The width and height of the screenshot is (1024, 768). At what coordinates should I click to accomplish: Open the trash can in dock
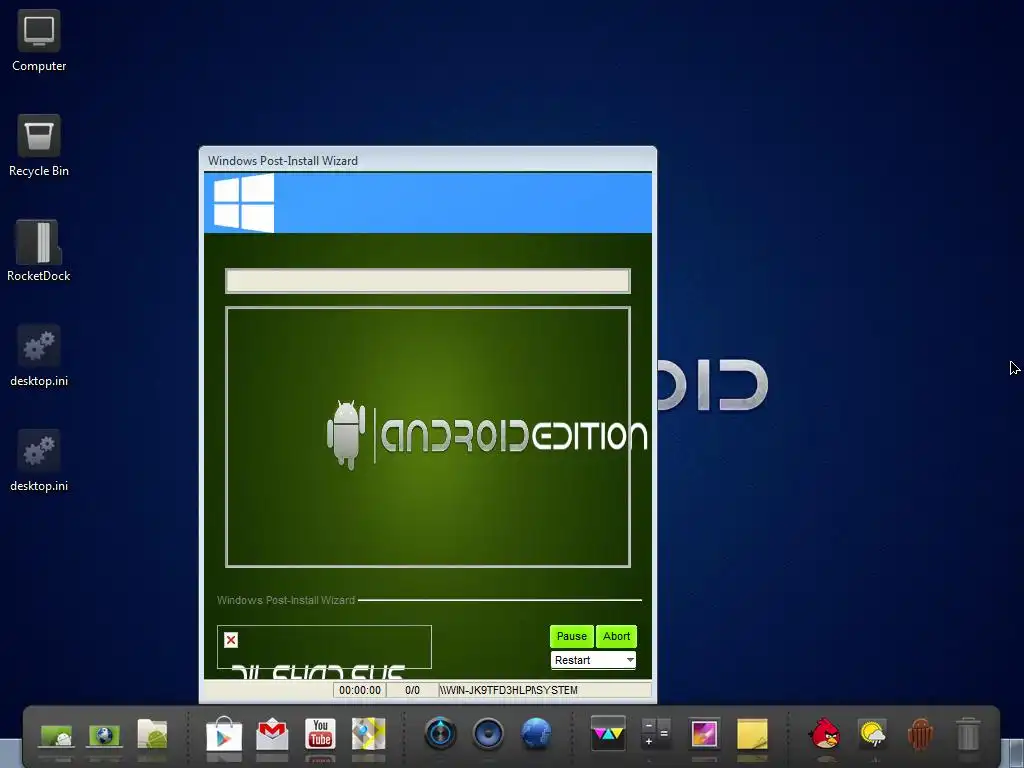click(968, 734)
